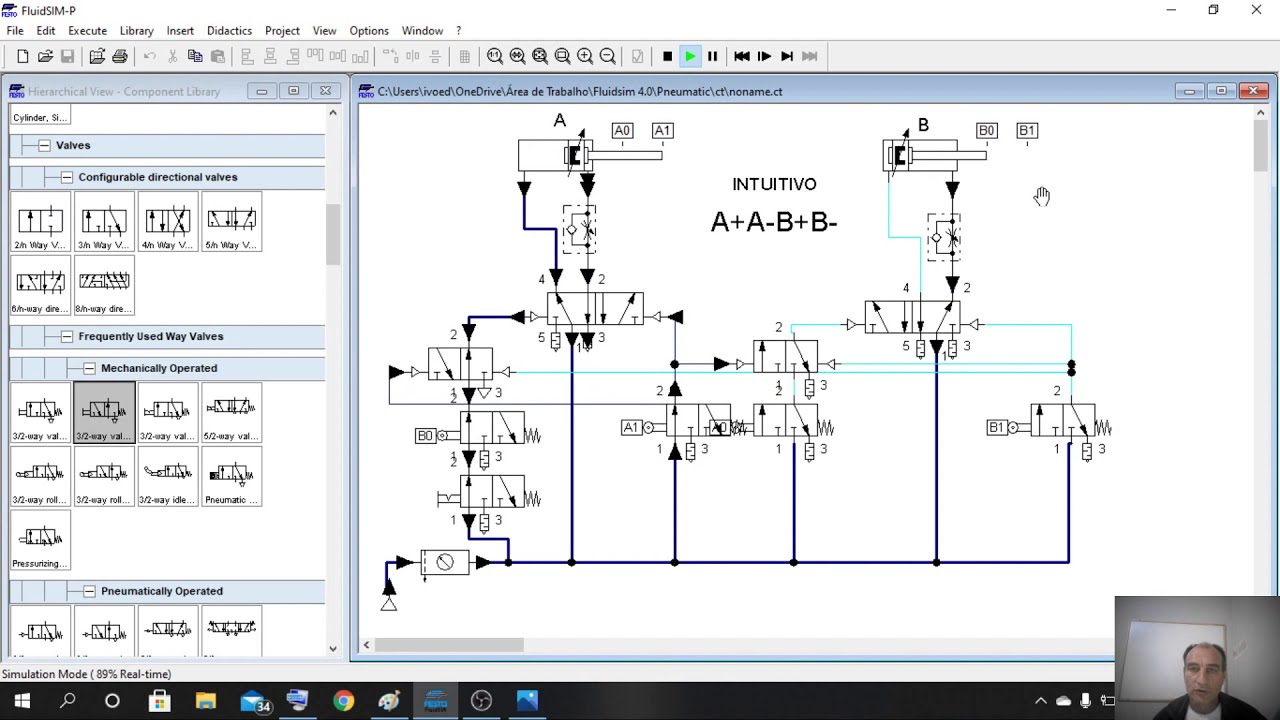Click the green Start simulation button
1280x720 pixels.
point(690,56)
